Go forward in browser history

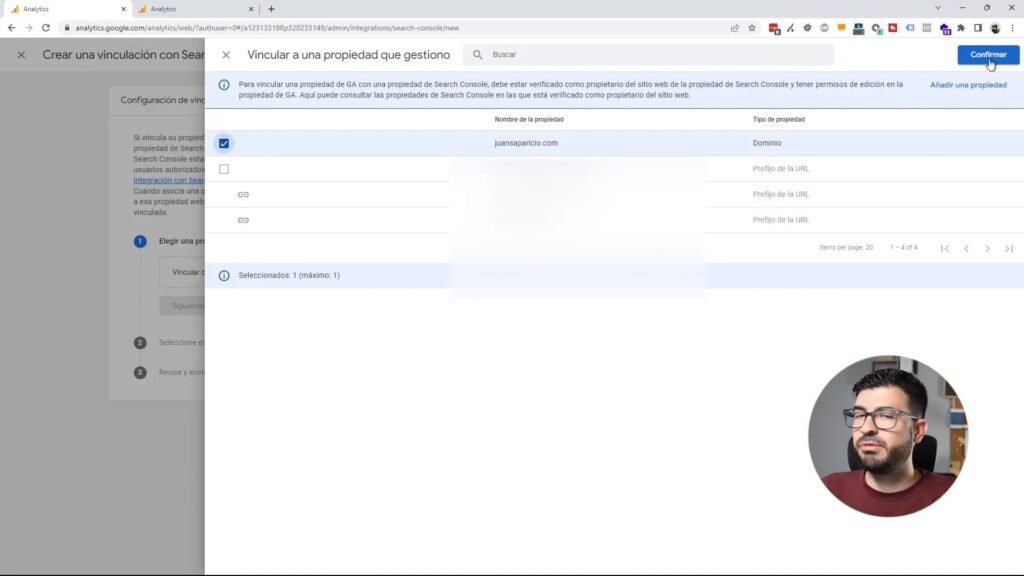coord(29,28)
